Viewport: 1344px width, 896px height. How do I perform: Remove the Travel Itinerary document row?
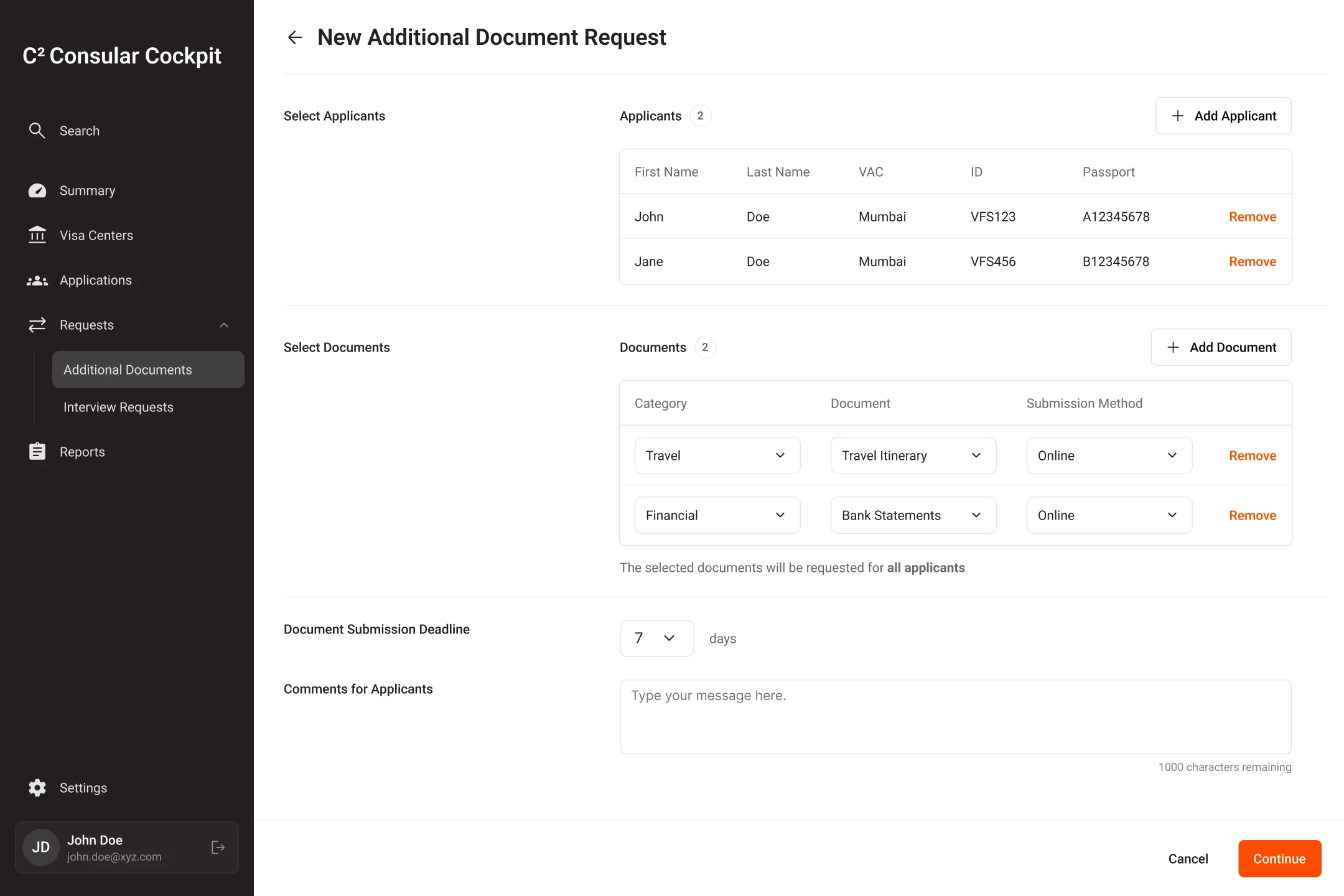click(1253, 455)
